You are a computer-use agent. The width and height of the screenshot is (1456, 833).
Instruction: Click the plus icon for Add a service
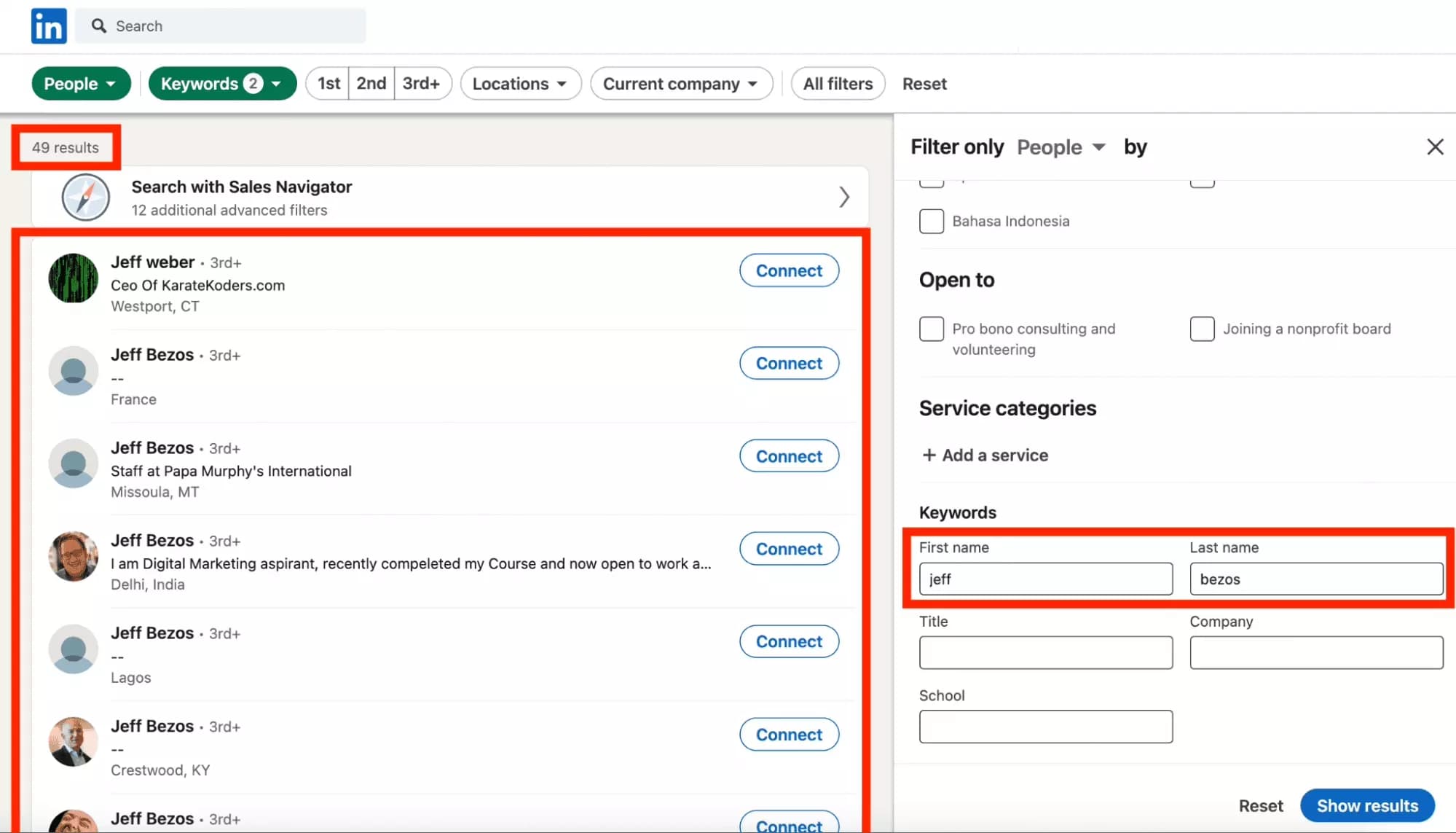click(929, 455)
